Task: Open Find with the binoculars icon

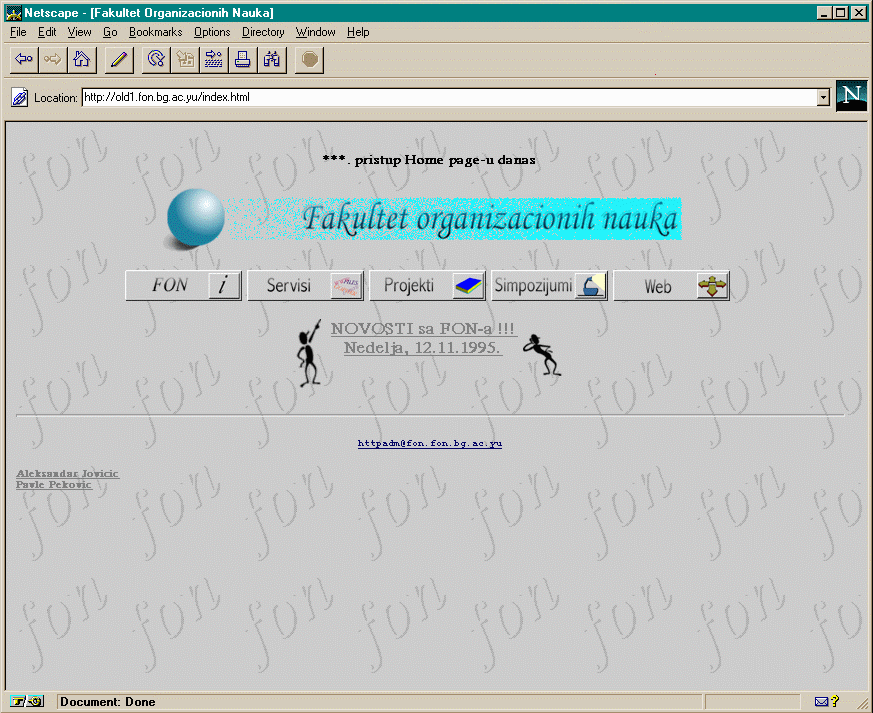Action: (x=272, y=60)
